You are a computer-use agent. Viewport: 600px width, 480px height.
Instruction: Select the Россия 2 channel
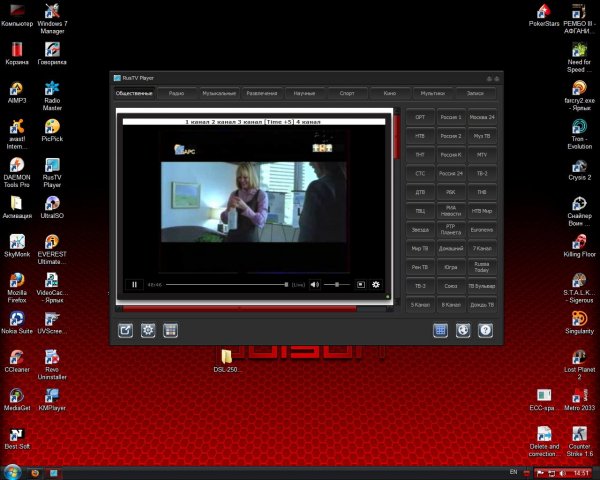pos(451,136)
